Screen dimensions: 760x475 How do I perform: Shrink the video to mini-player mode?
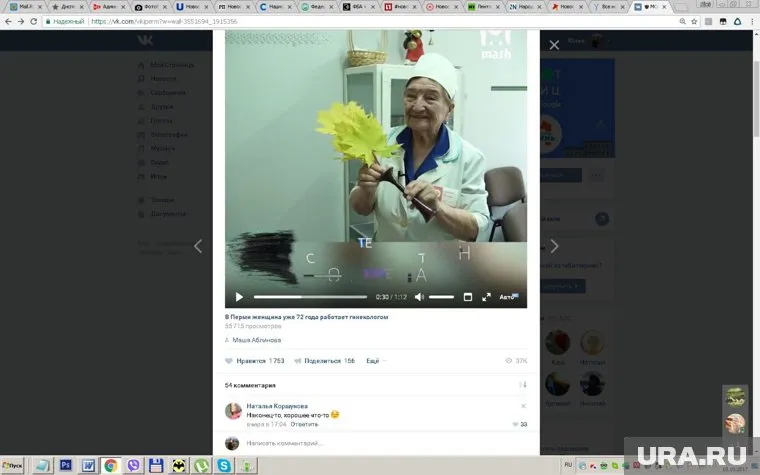click(468, 297)
